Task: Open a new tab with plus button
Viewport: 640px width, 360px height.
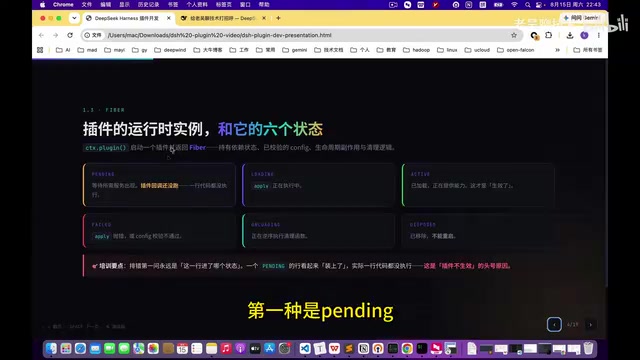Action: [278, 18]
